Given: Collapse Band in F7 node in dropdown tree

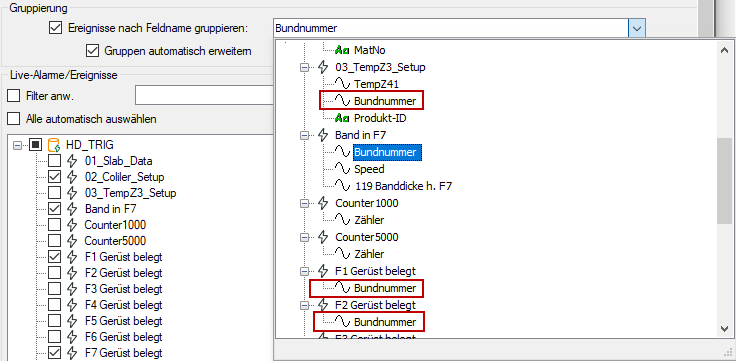Looking at the screenshot, I should click(305, 135).
